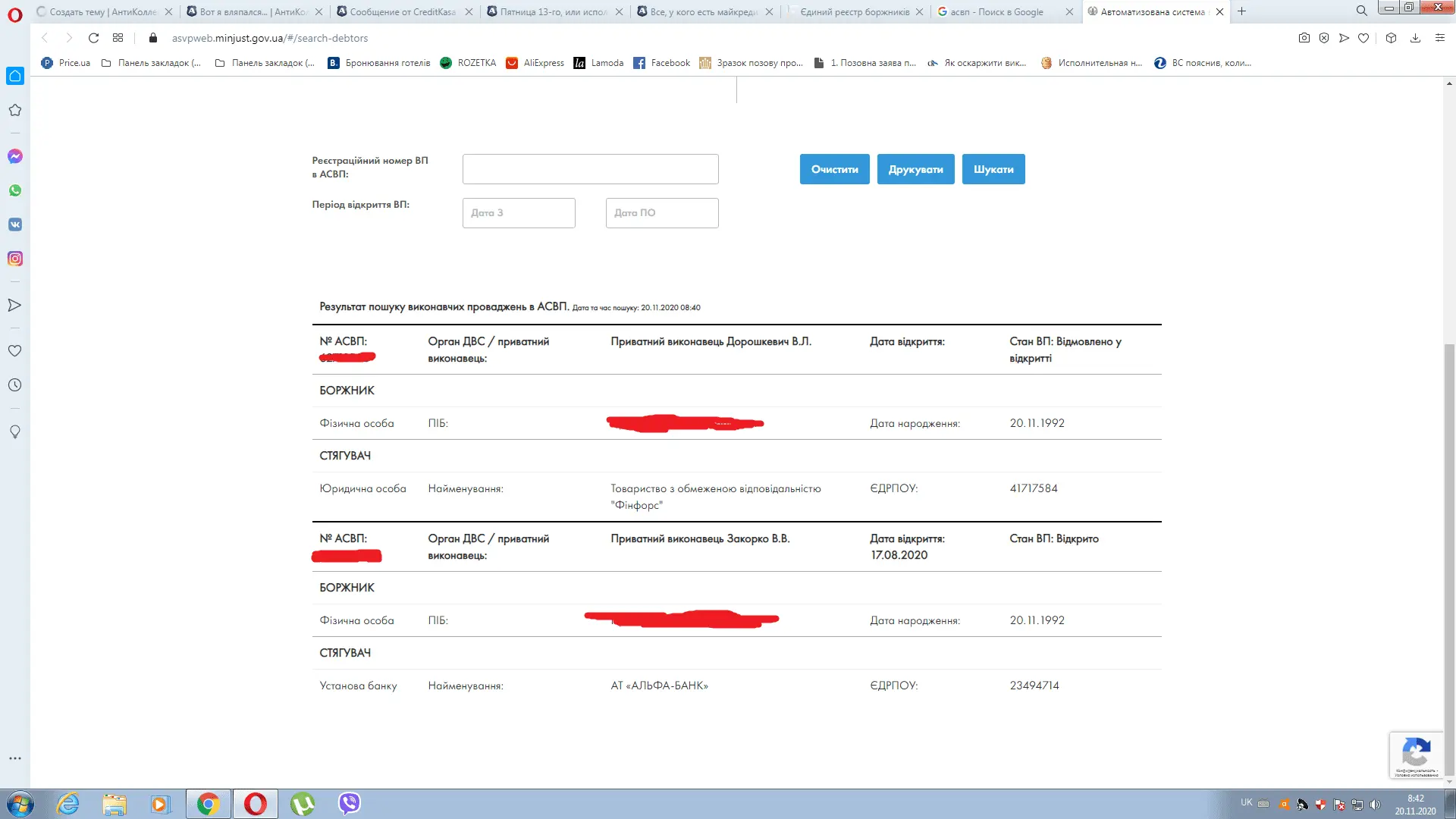Screen dimensions: 1456x819
Task: Open second Панель закладок bookmarks folder
Action: 265,63
